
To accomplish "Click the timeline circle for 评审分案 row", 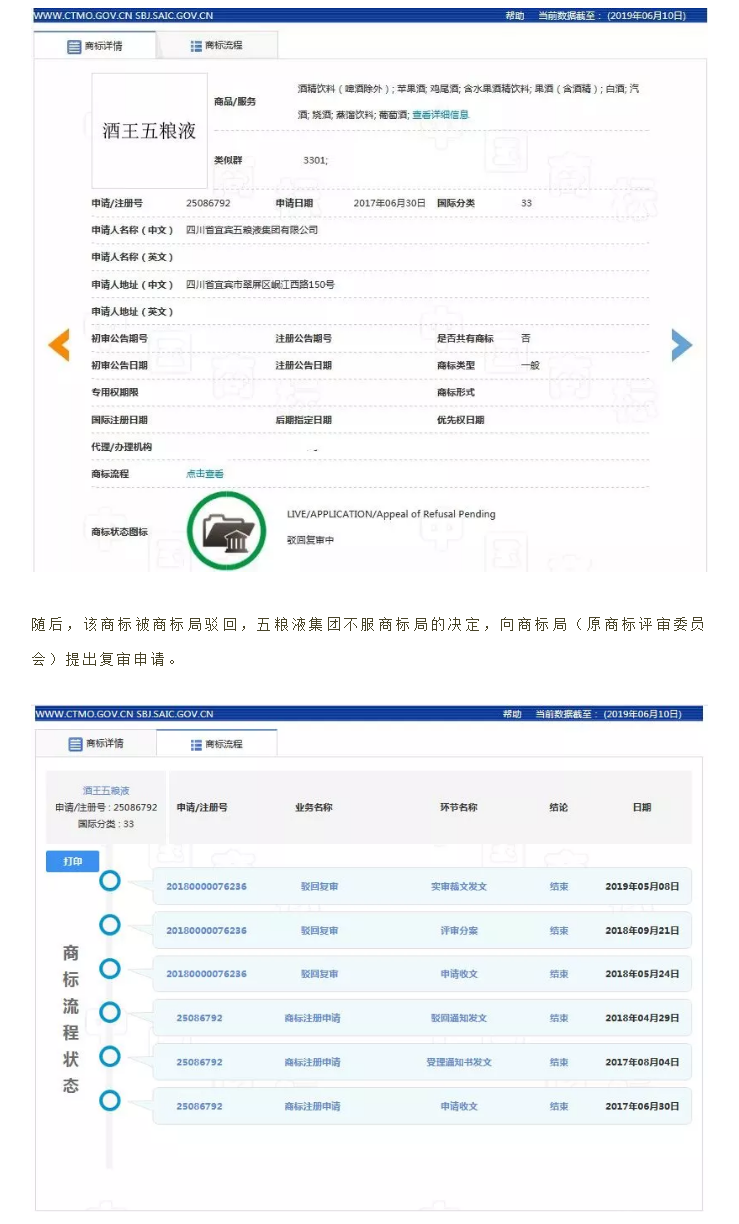I will pyautogui.click(x=110, y=925).
